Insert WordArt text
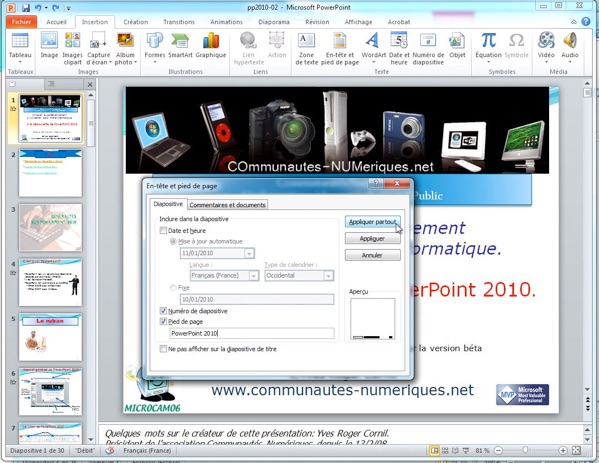Screen dimensions: 599x463 point(374,48)
